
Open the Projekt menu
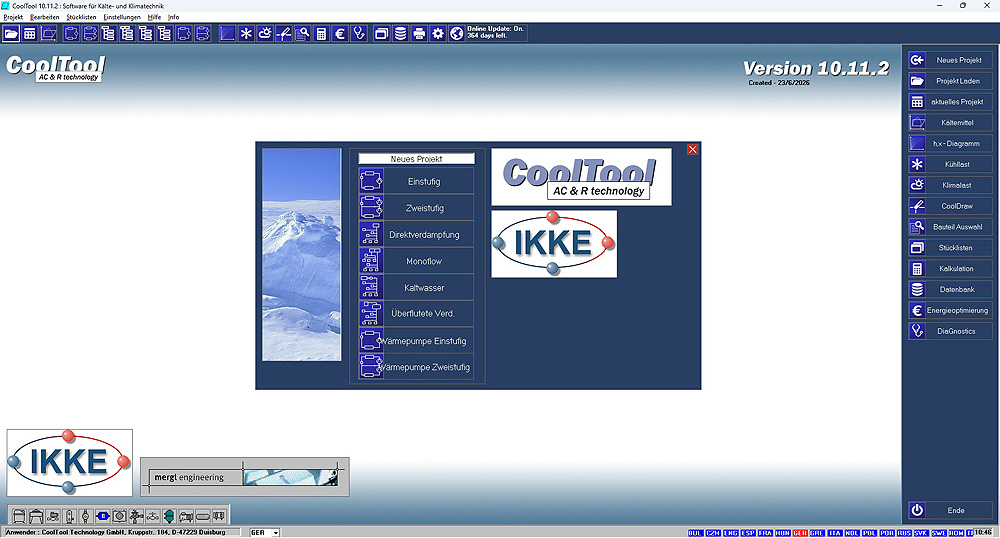(x=13, y=17)
